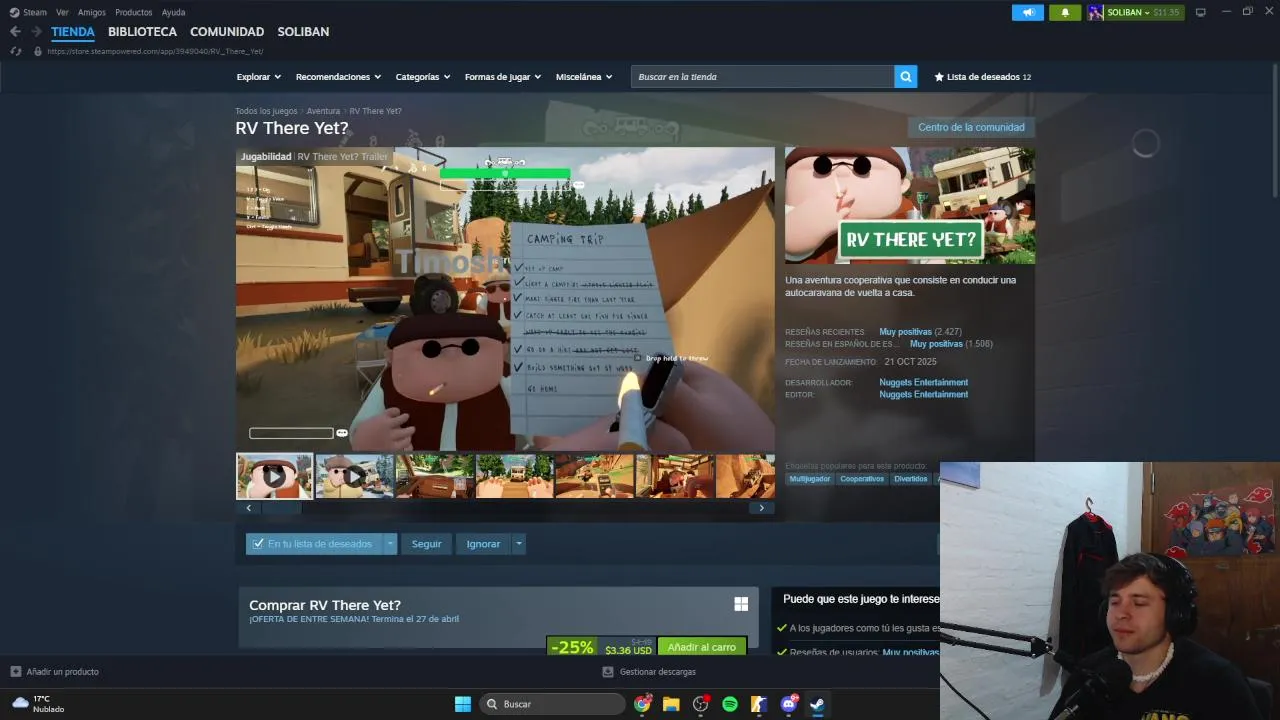The width and height of the screenshot is (1280, 720).
Task: Click the Cooperativos tag
Action: [862, 479]
